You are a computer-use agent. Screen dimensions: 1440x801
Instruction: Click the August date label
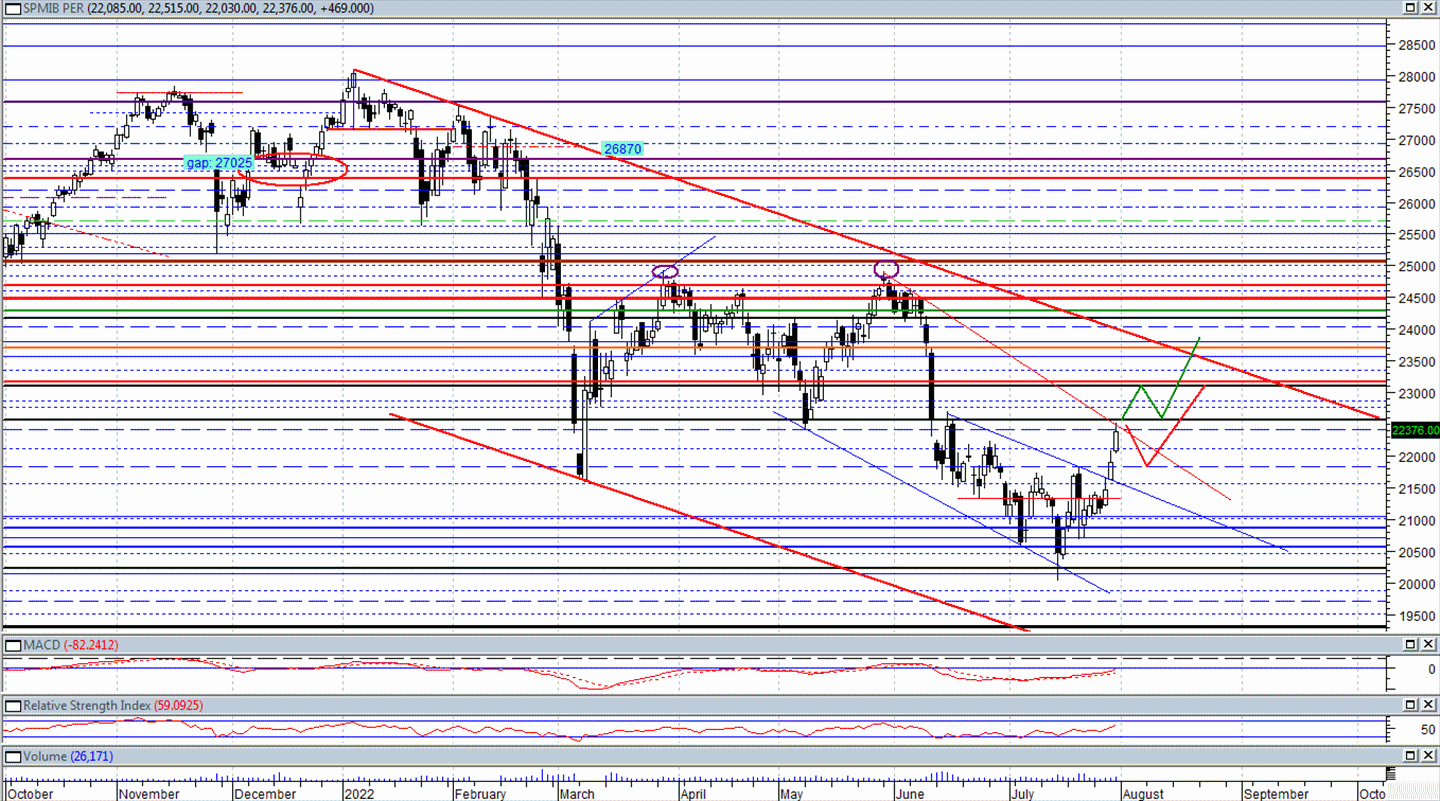1143,794
